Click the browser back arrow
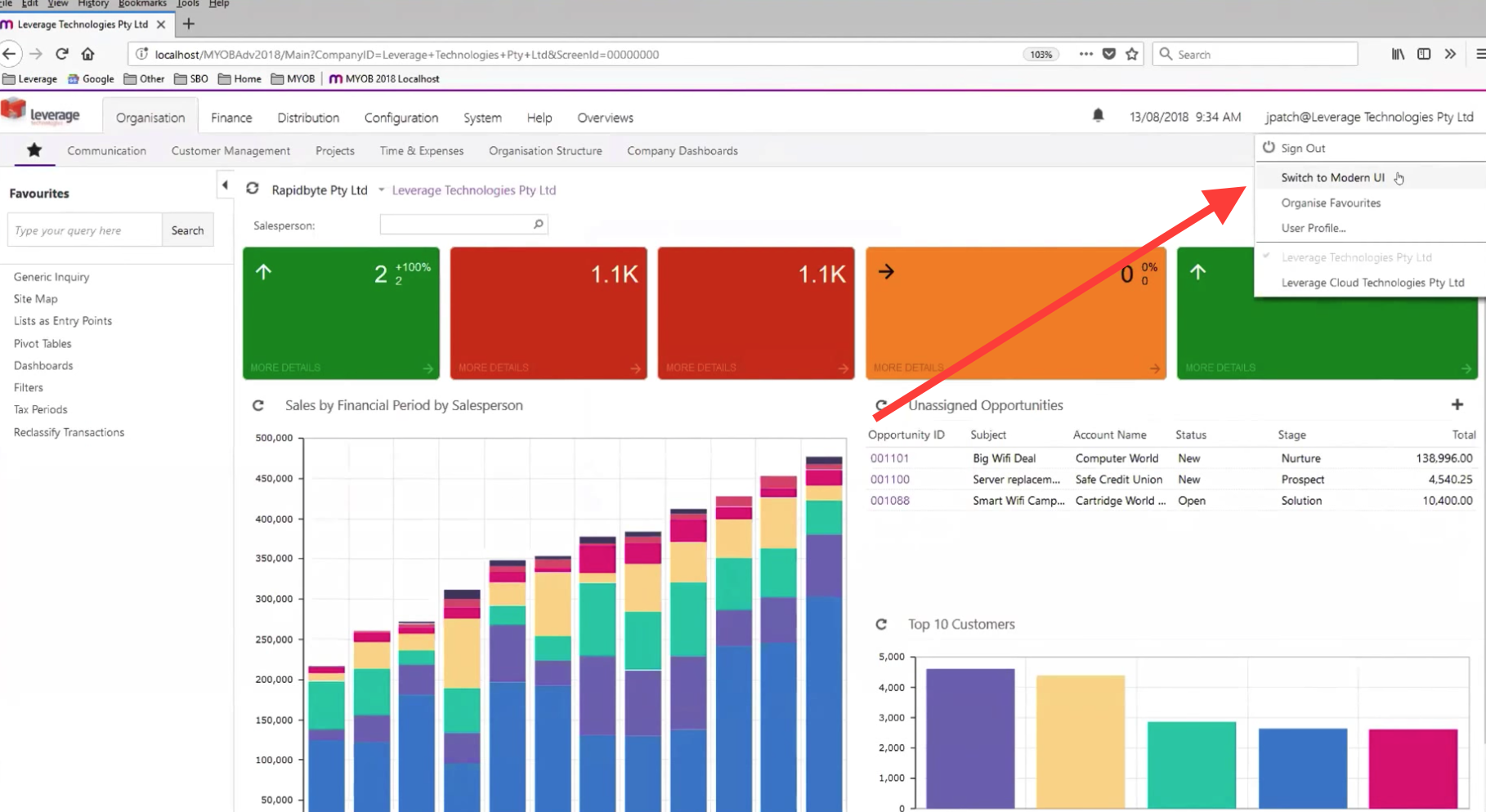This screenshot has width=1486, height=812. click(10, 54)
